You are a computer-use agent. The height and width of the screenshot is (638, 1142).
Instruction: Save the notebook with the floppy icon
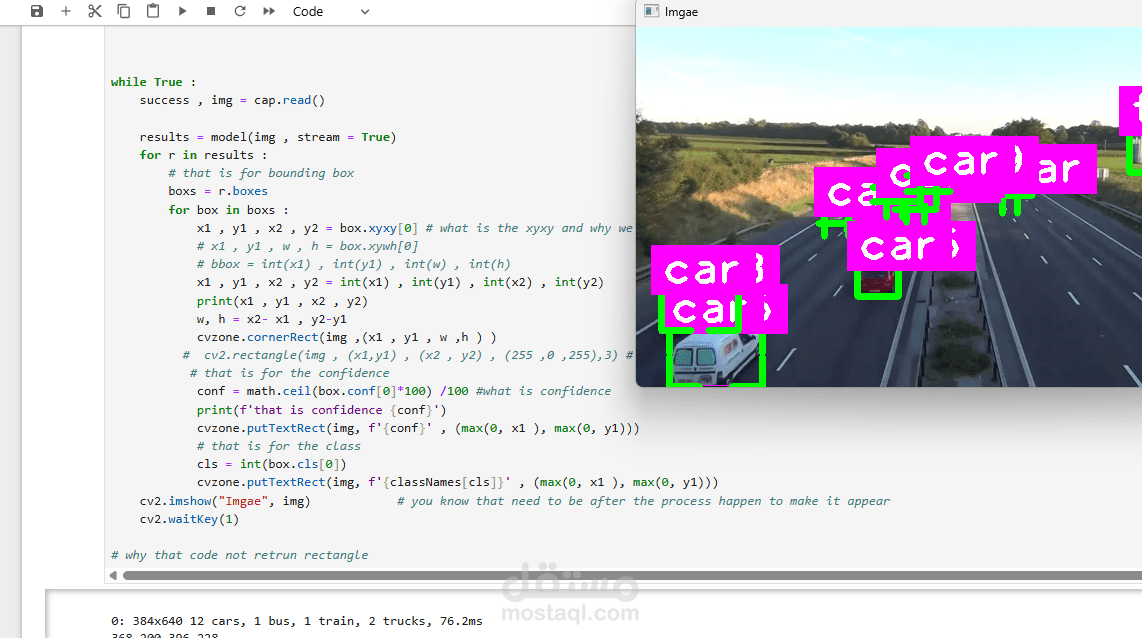36,11
